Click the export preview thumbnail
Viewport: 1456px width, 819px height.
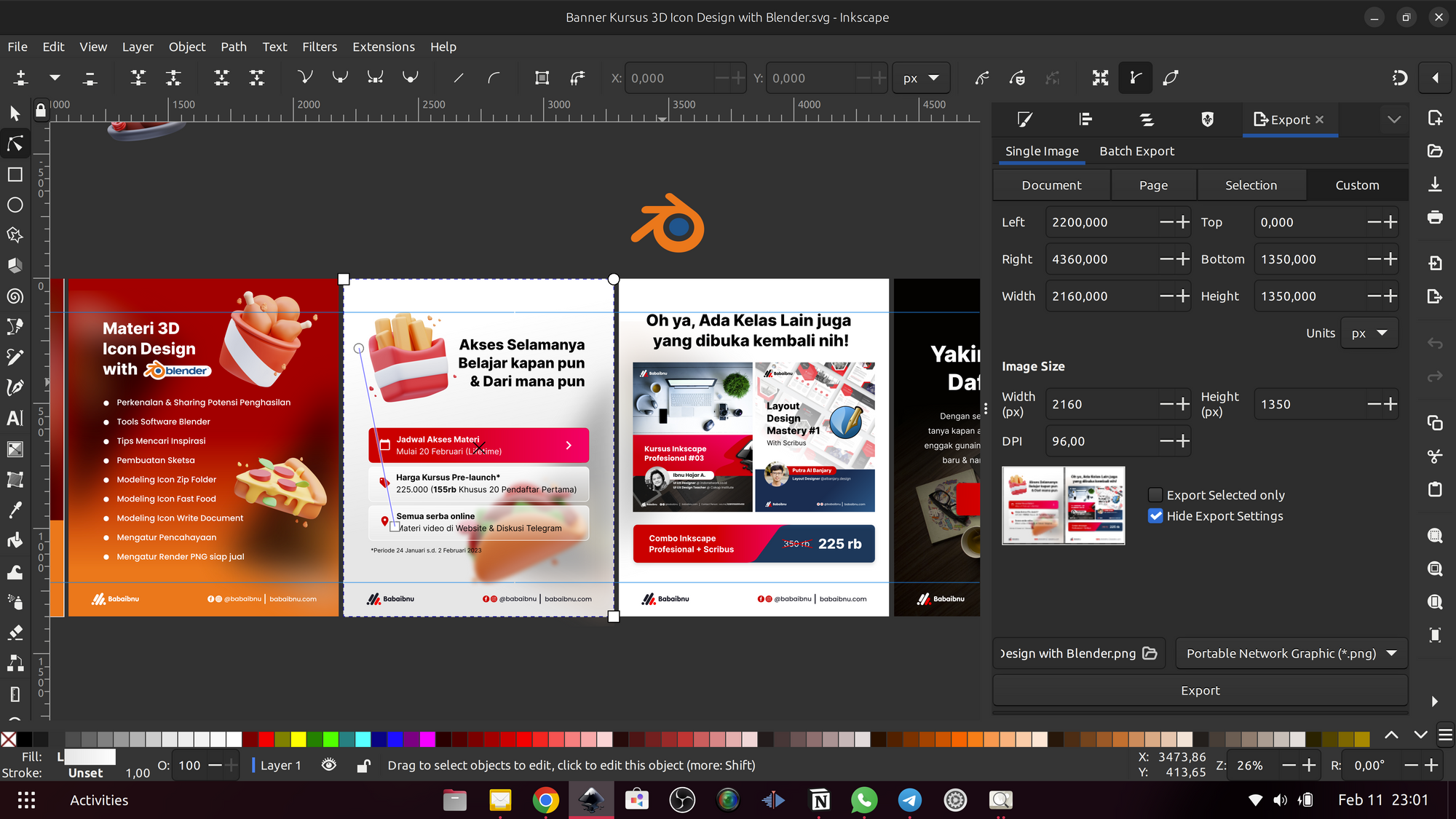click(1063, 506)
